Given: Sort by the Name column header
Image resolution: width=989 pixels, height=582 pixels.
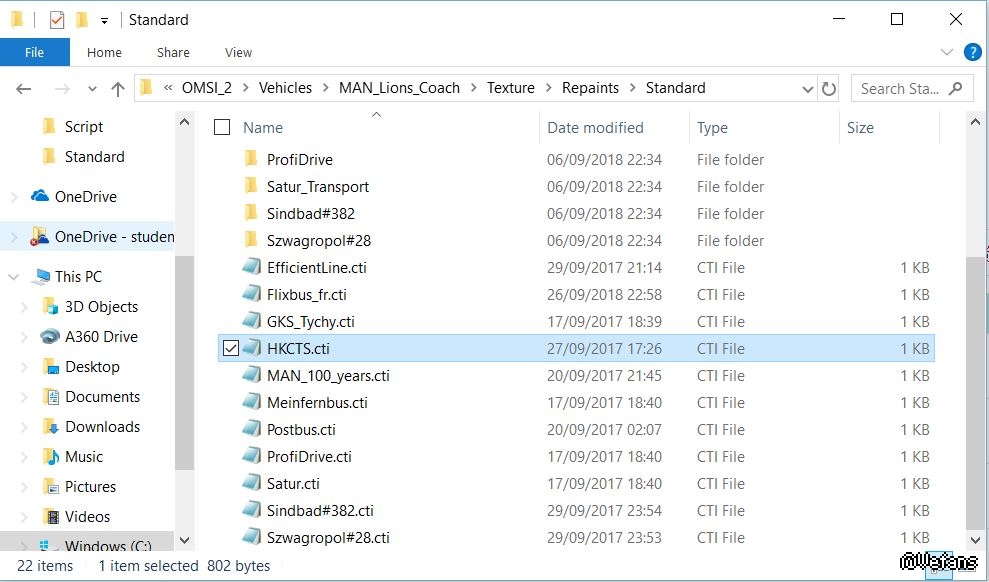Looking at the screenshot, I should (263, 127).
